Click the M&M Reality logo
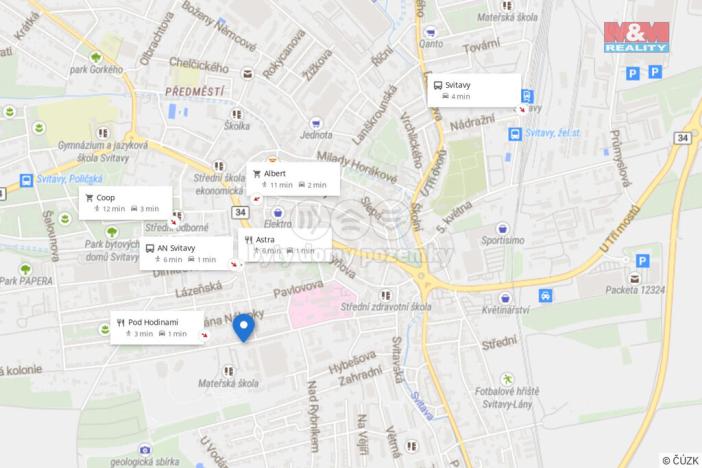Image resolution: width=702 pixels, height=468 pixels. point(636,37)
